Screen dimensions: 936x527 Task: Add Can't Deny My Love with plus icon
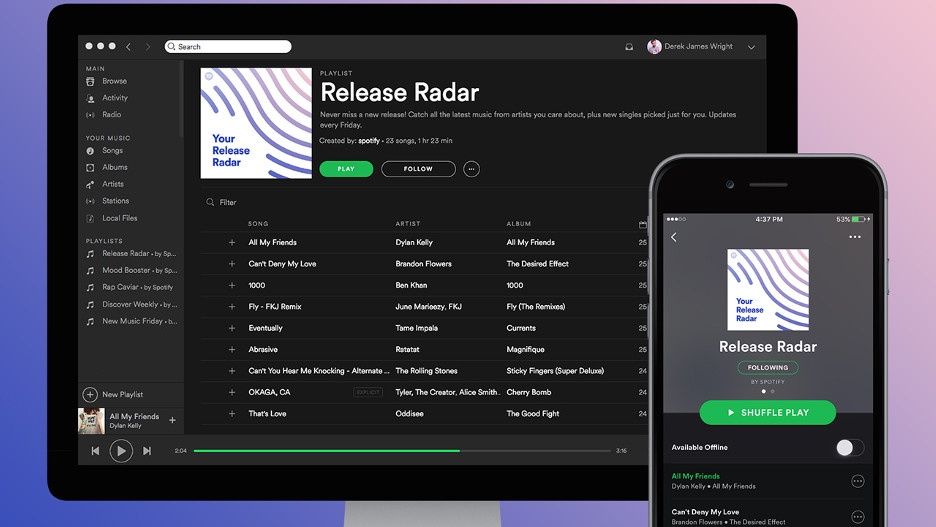(x=232, y=264)
